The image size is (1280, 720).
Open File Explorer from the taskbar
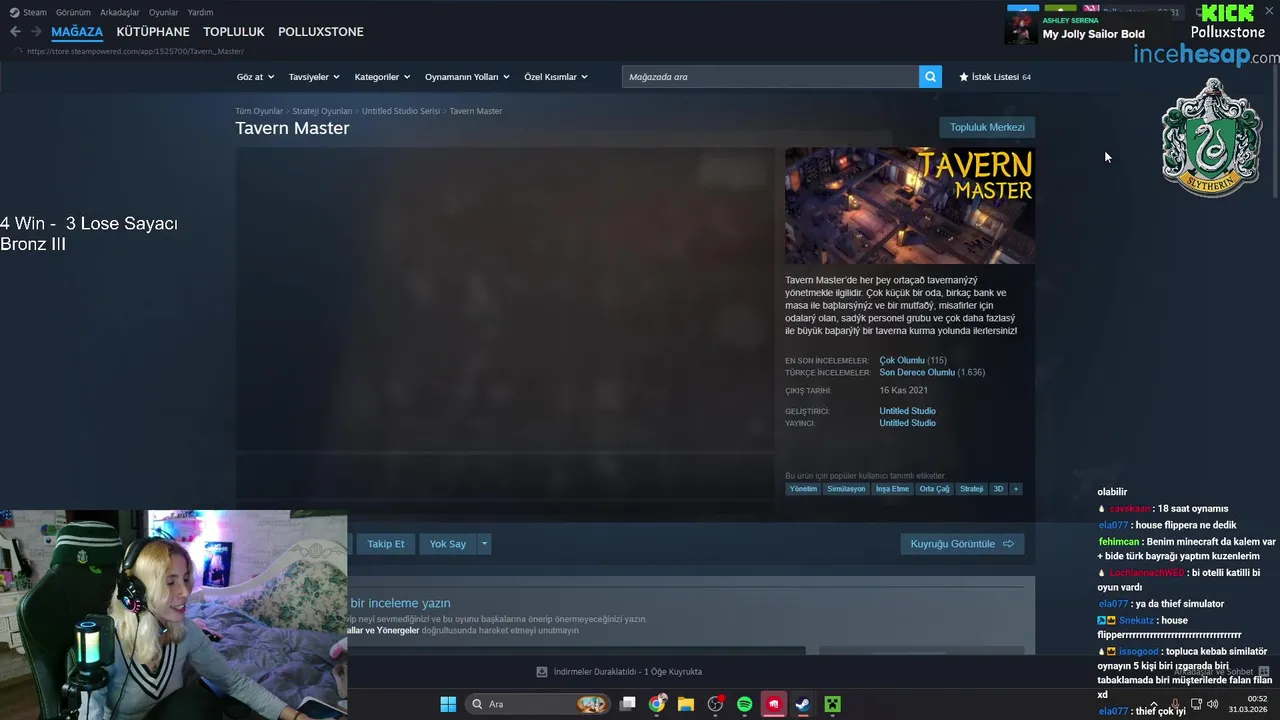click(x=686, y=704)
